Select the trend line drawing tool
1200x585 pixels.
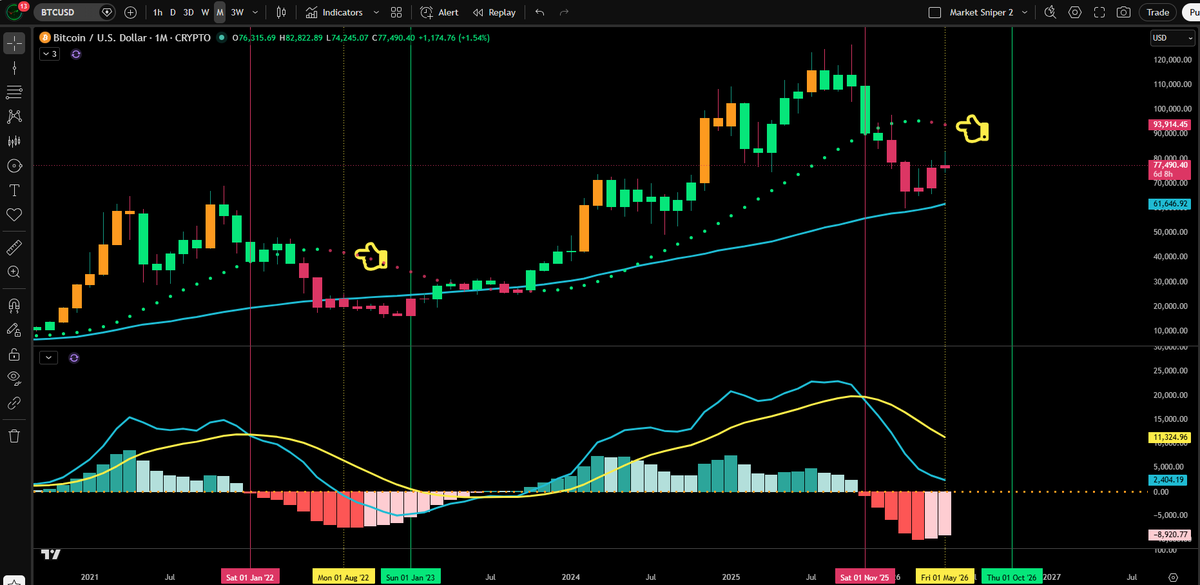point(14,68)
